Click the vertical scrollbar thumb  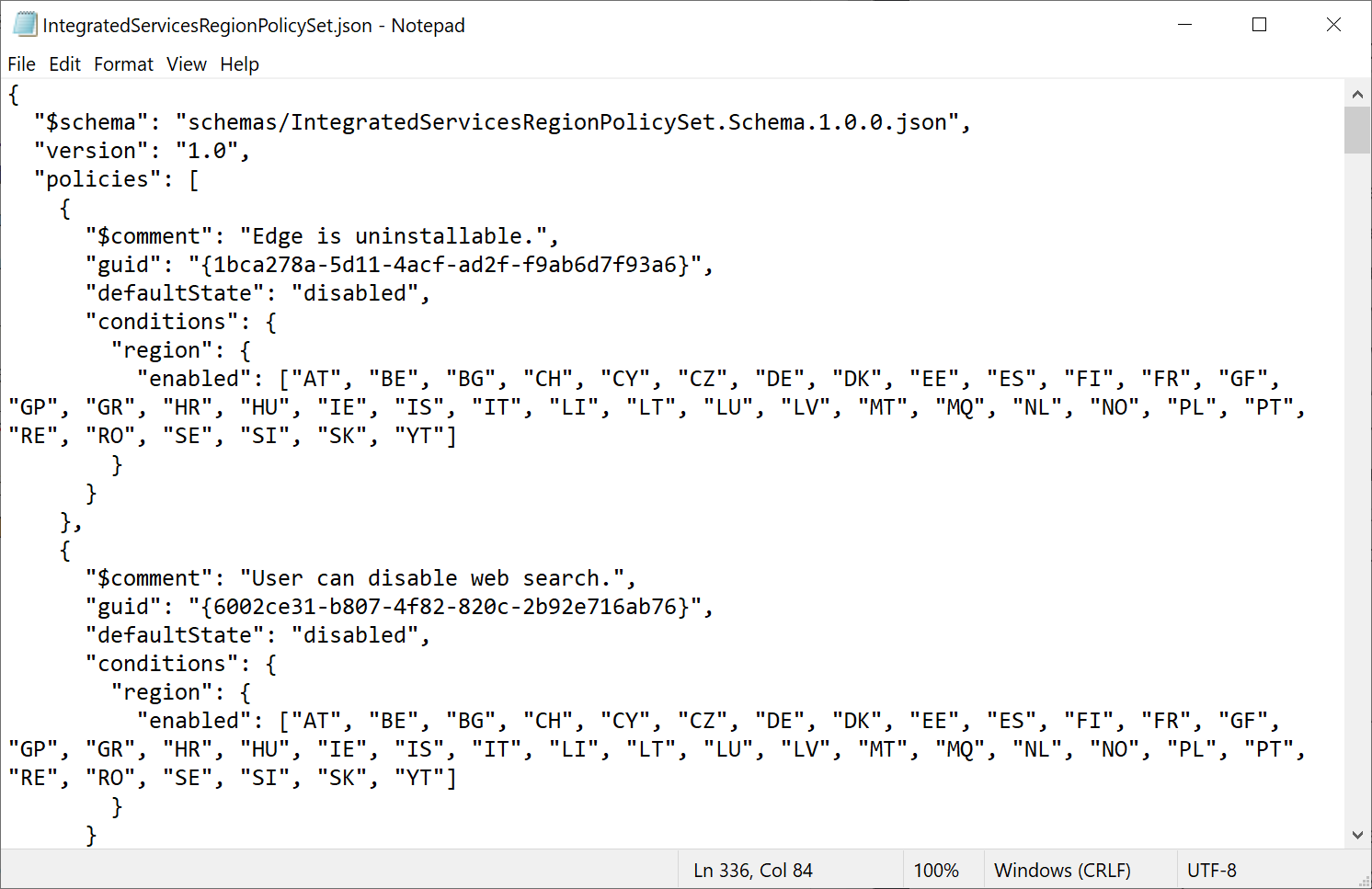click(x=1357, y=130)
